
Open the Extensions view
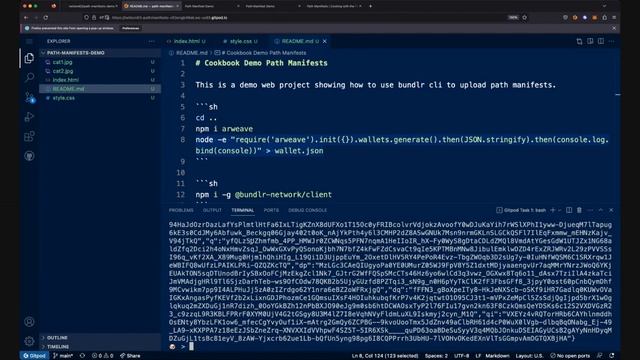point(29,136)
